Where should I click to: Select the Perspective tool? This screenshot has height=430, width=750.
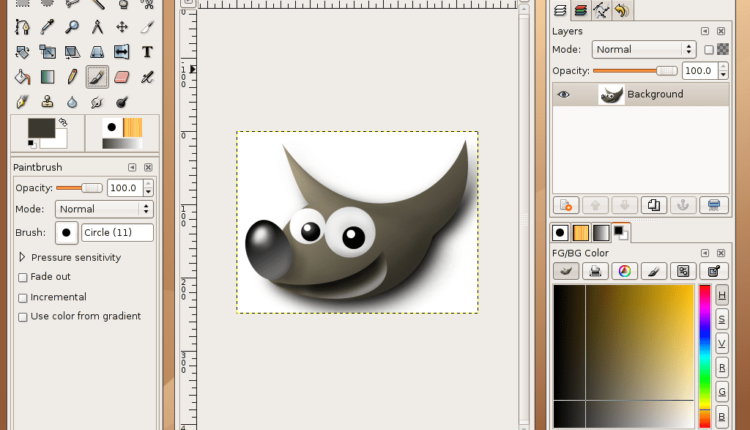point(97,52)
